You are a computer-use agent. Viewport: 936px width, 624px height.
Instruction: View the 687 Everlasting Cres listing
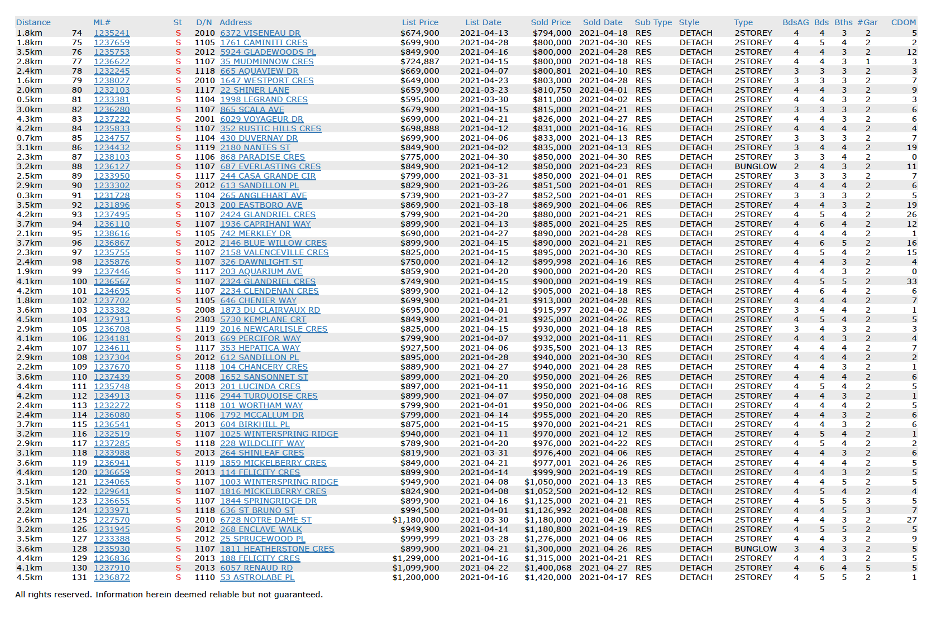[x=274, y=166]
